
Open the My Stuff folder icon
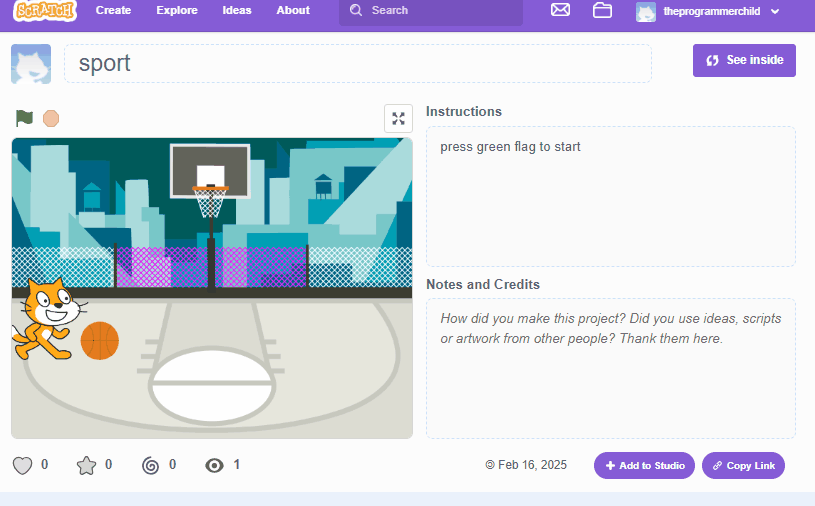click(x=602, y=10)
